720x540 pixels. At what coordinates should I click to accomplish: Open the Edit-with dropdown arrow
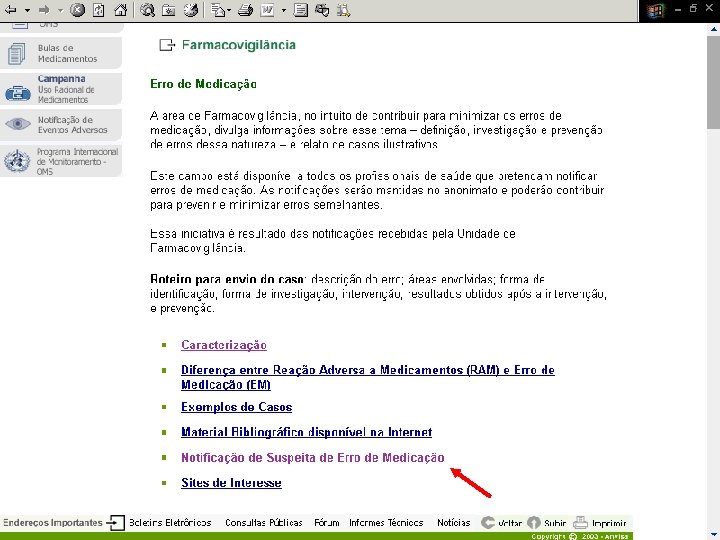[x=283, y=10]
